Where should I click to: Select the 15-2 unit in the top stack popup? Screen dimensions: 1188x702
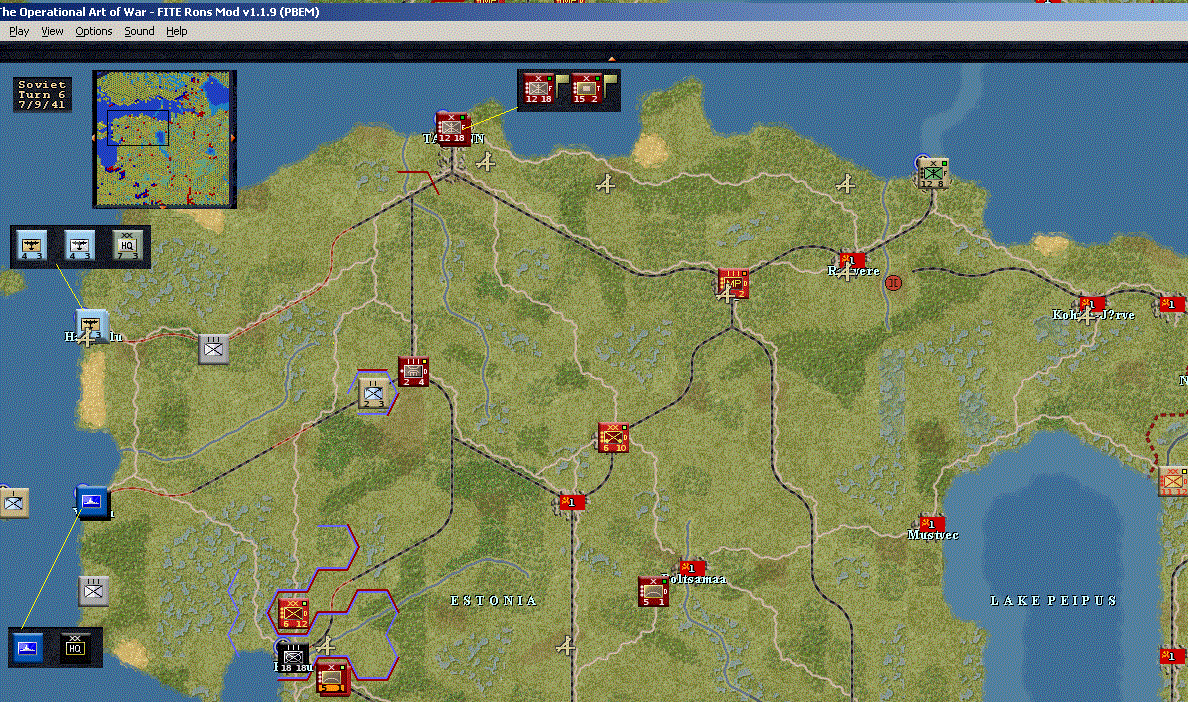click(x=586, y=89)
